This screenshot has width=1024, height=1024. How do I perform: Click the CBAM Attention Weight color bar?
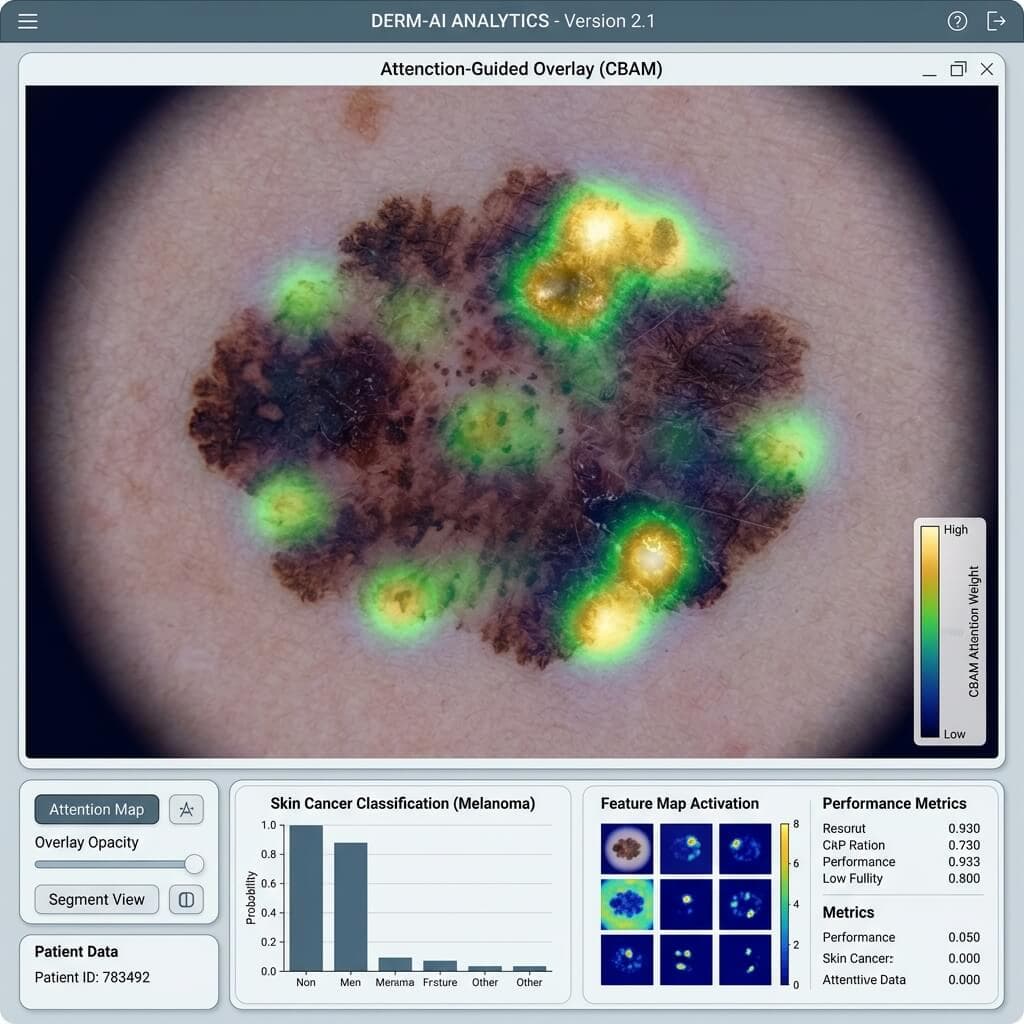(x=929, y=632)
